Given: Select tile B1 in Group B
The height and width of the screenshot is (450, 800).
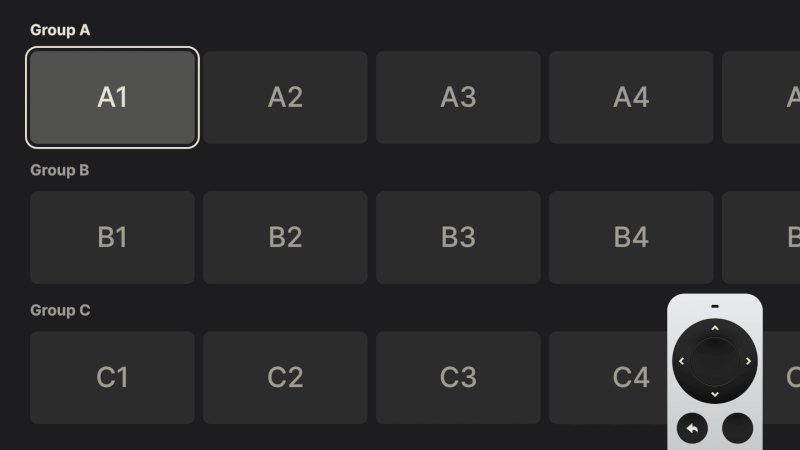Looking at the screenshot, I should 113,237.
